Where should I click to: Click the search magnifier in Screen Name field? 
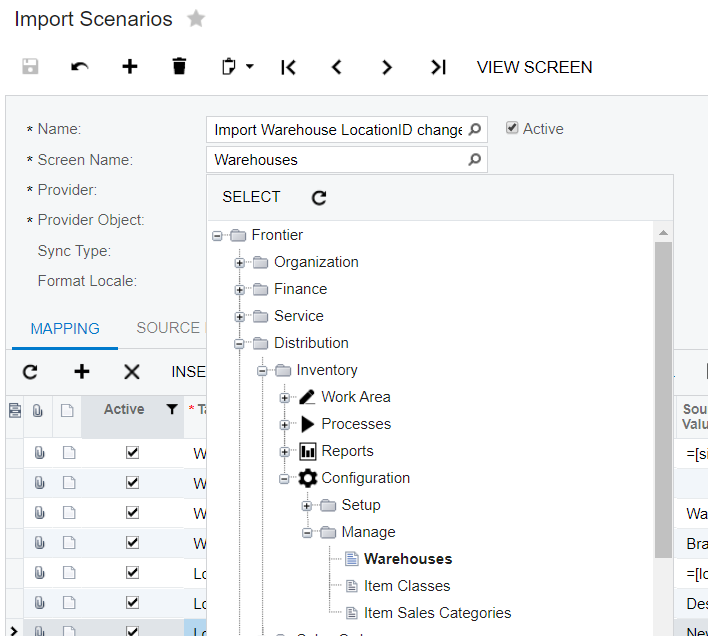pyautogui.click(x=475, y=159)
